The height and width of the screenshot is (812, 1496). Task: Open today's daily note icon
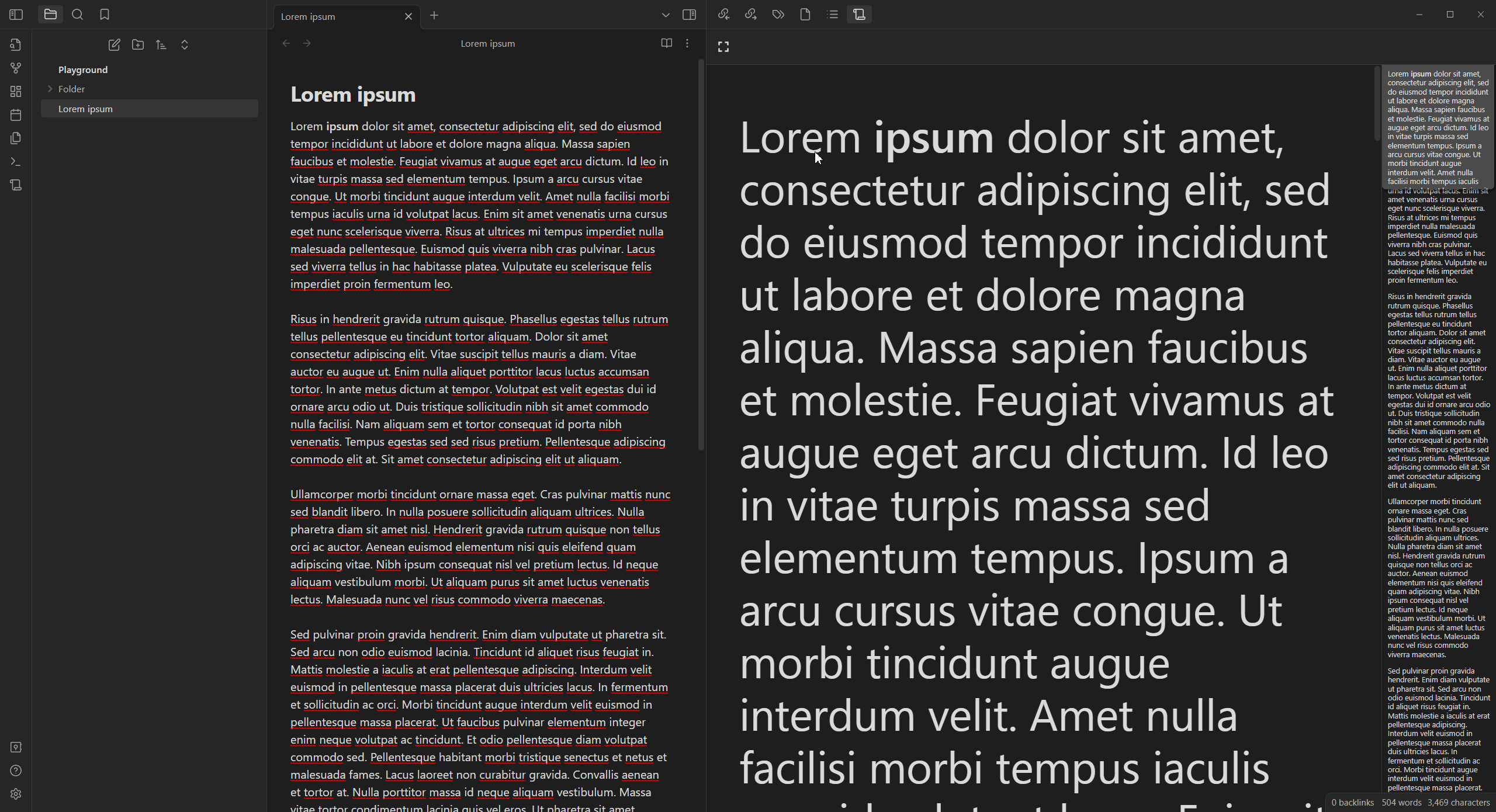[x=16, y=115]
